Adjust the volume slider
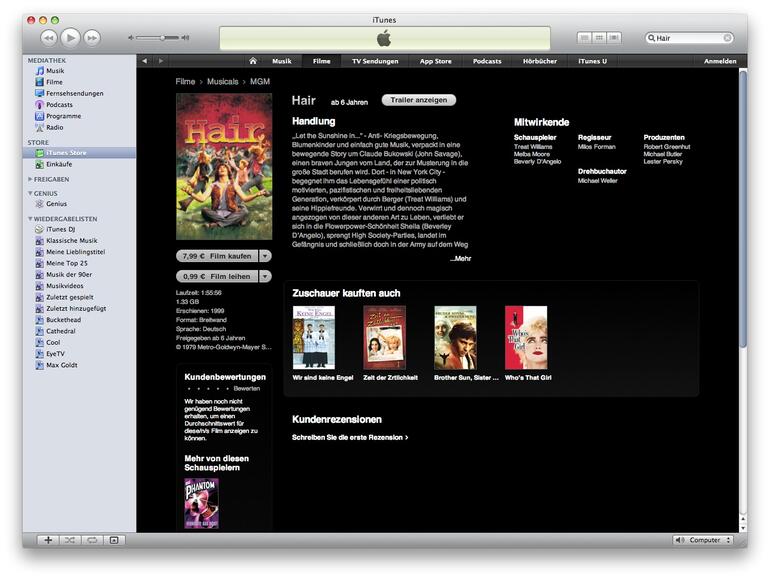The image size is (770, 578). [158, 37]
